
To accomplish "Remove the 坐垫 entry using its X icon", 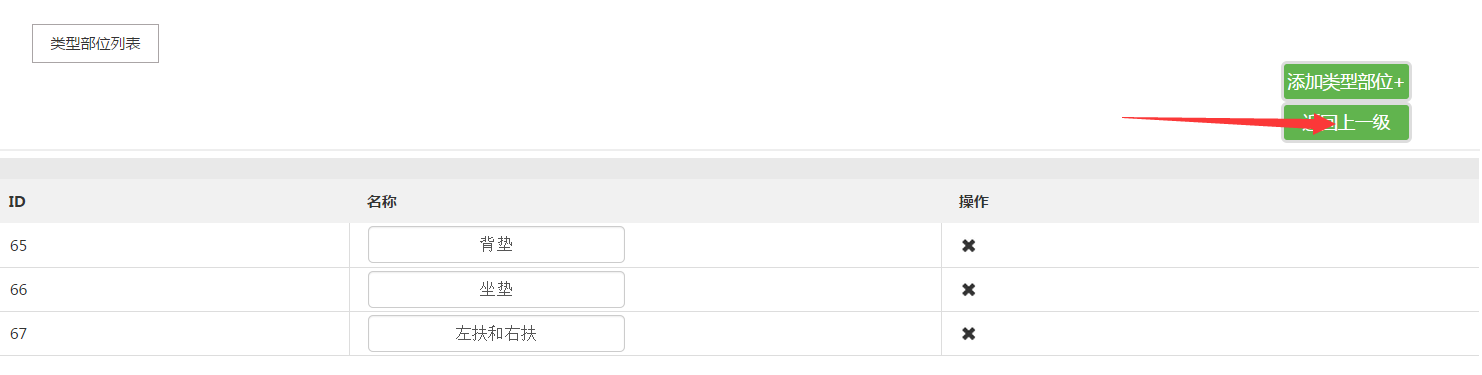I will click(968, 289).
